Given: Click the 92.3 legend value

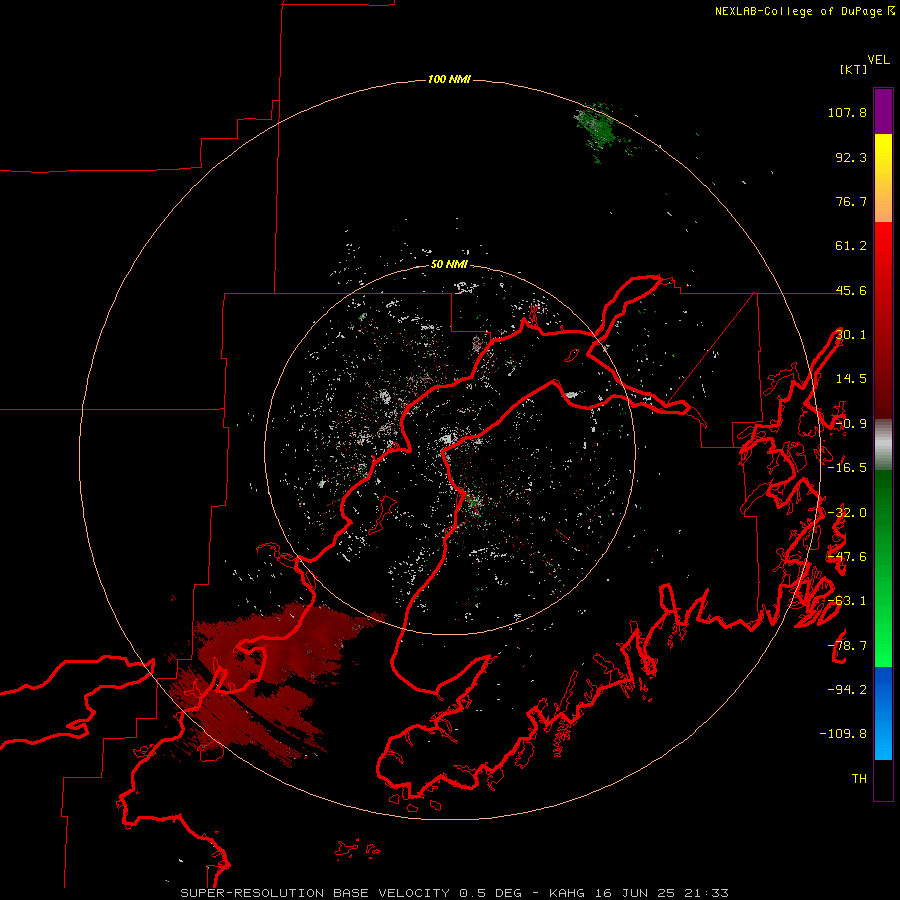Looking at the screenshot, I should (x=851, y=157).
